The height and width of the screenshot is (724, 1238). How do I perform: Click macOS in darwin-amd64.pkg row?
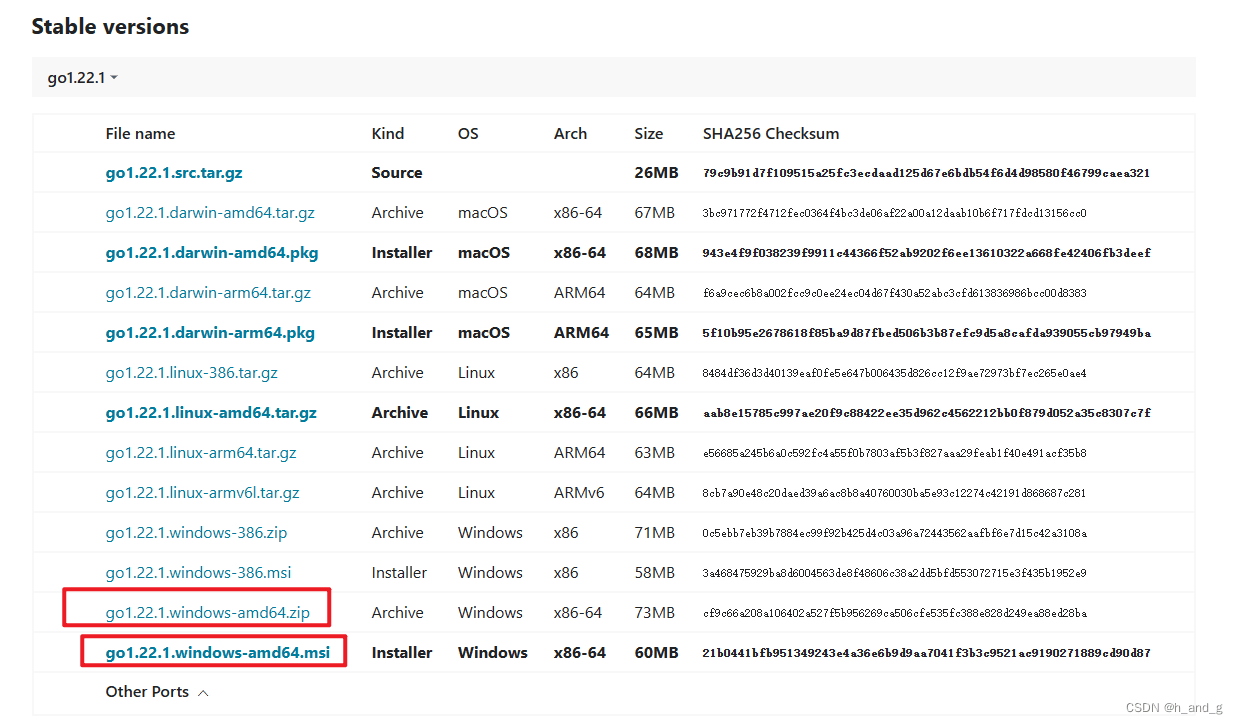click(484, 253)
